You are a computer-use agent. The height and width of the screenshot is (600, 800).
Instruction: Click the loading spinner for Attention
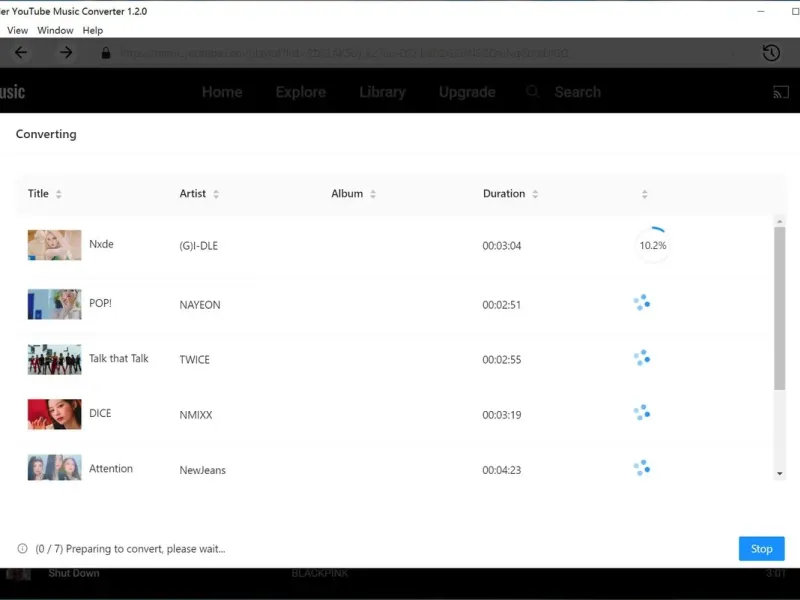[642, 467]
